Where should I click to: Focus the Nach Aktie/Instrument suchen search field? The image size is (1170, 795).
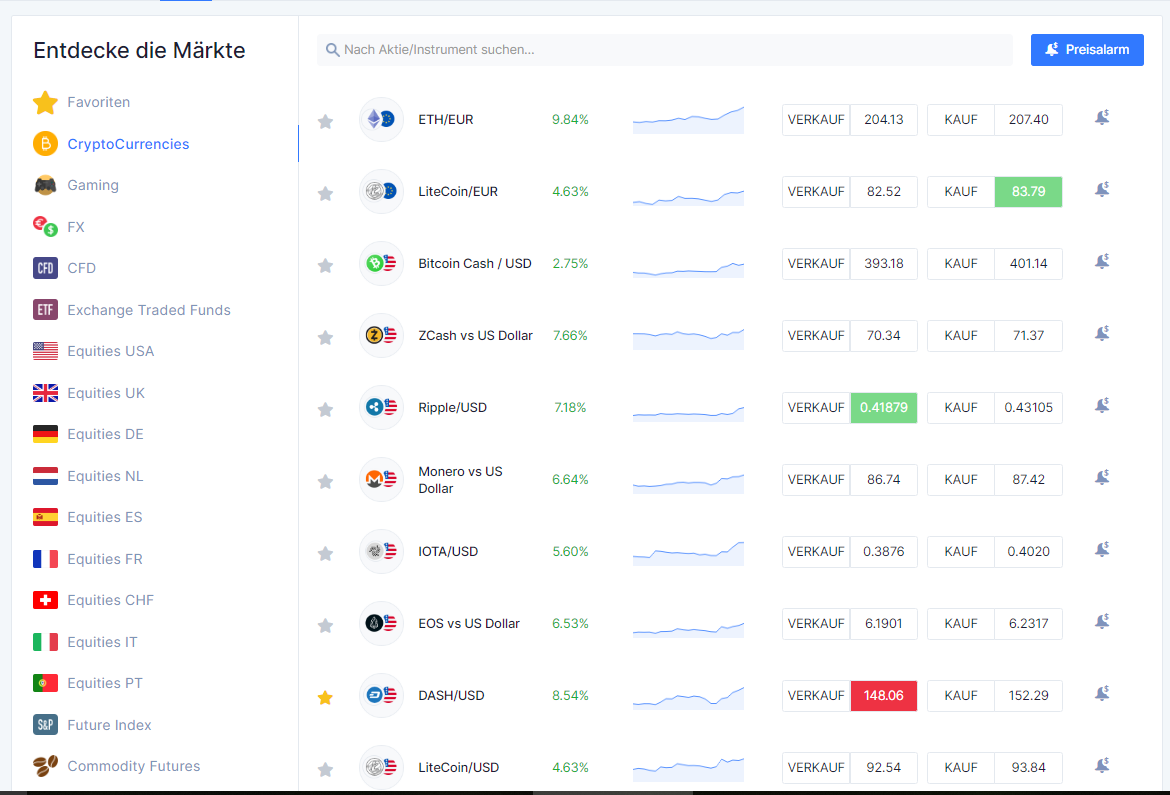(x=665, y=50)
